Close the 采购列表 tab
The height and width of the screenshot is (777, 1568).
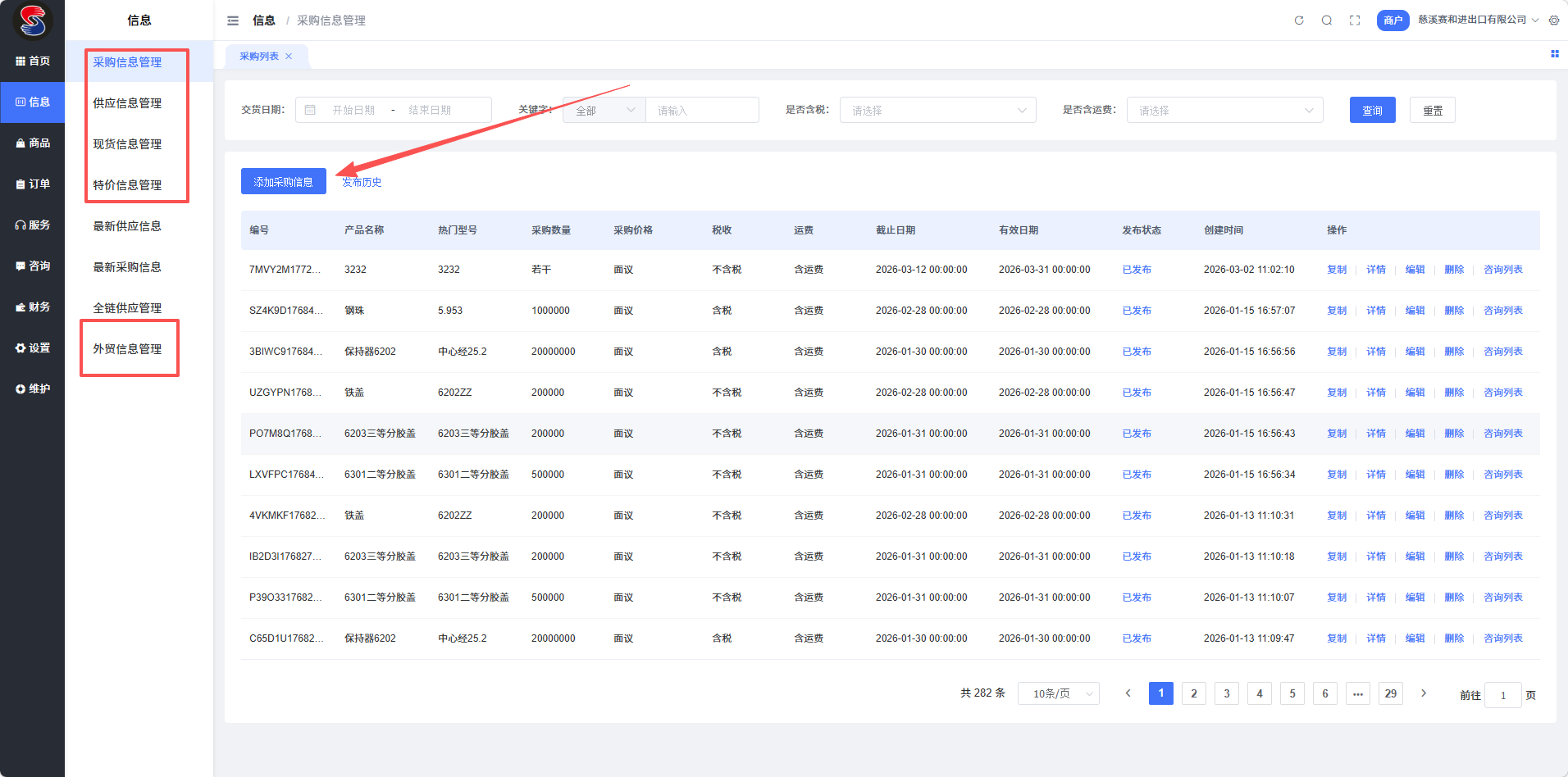289,57
